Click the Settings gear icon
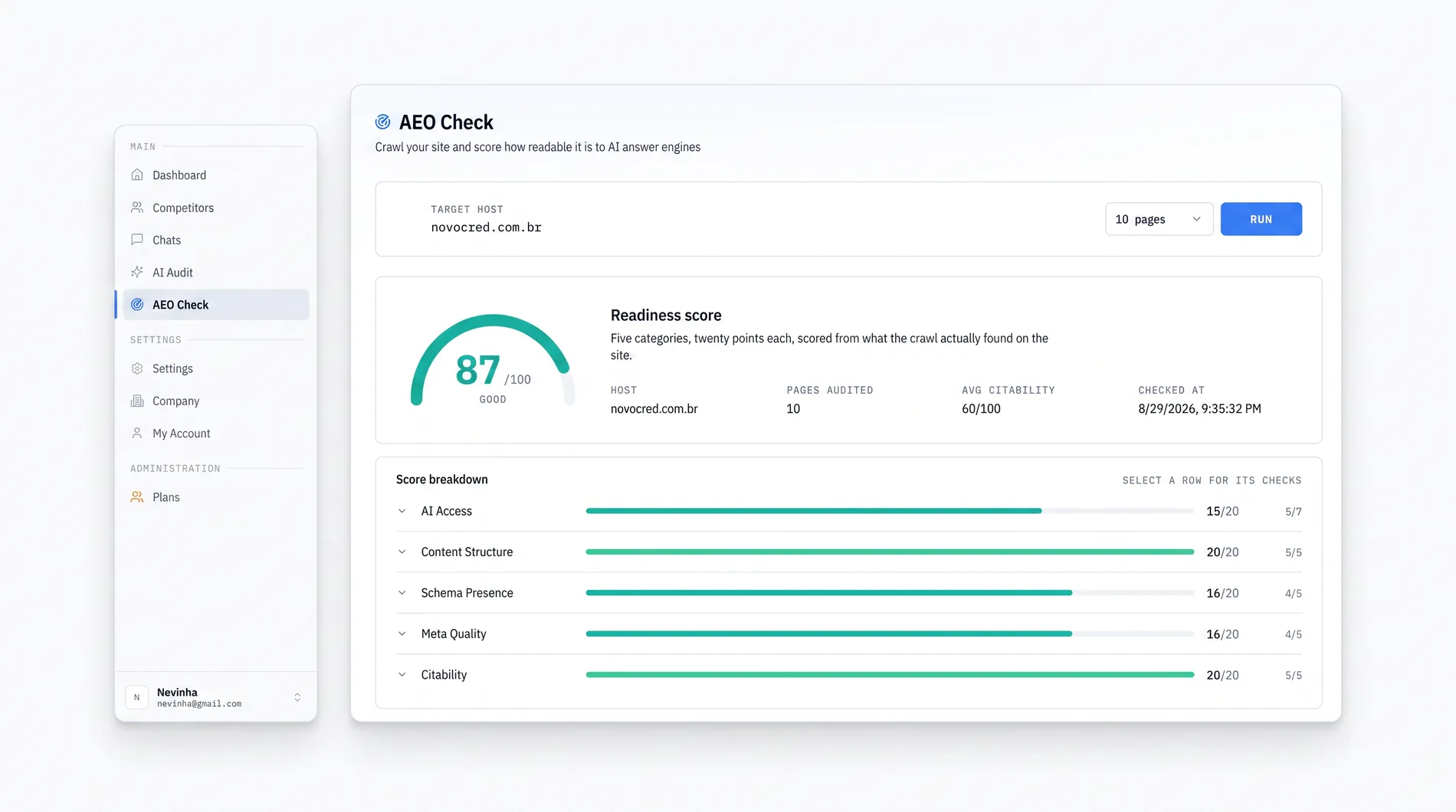The width and height of the screenshot is (1456, 812). [137, 368]
